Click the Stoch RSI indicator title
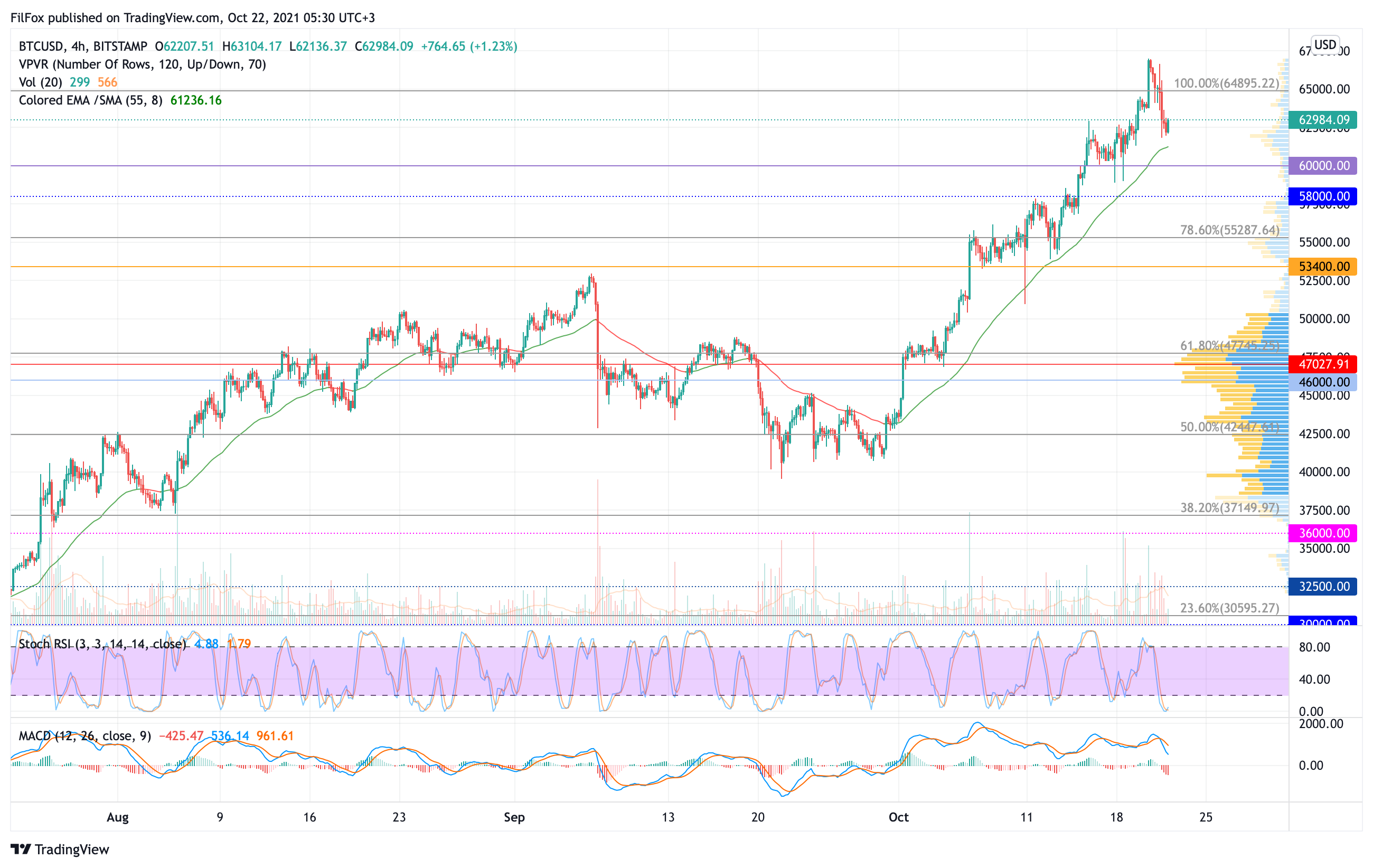The width and height of the screenshot is (1373, 868). (x=102, y=644)
